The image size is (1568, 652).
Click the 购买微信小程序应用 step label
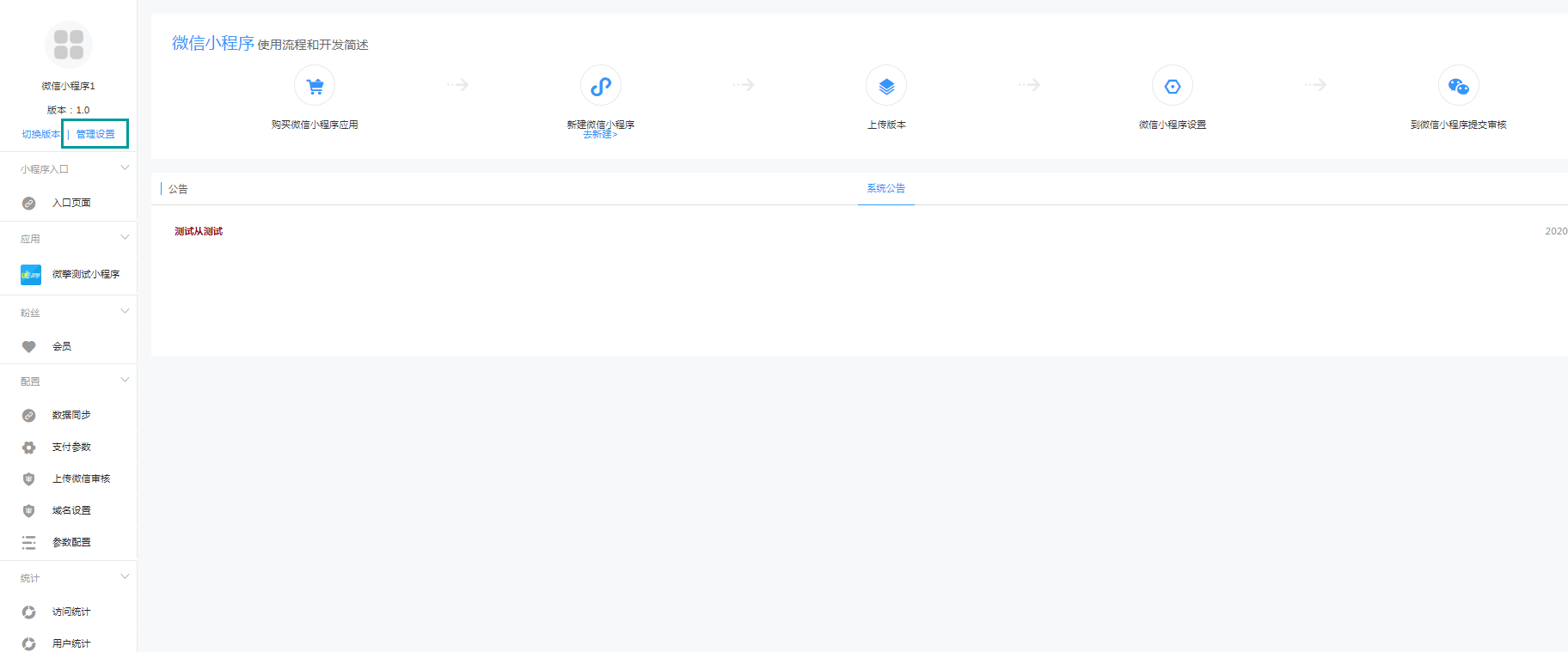[x=315, y=125]
